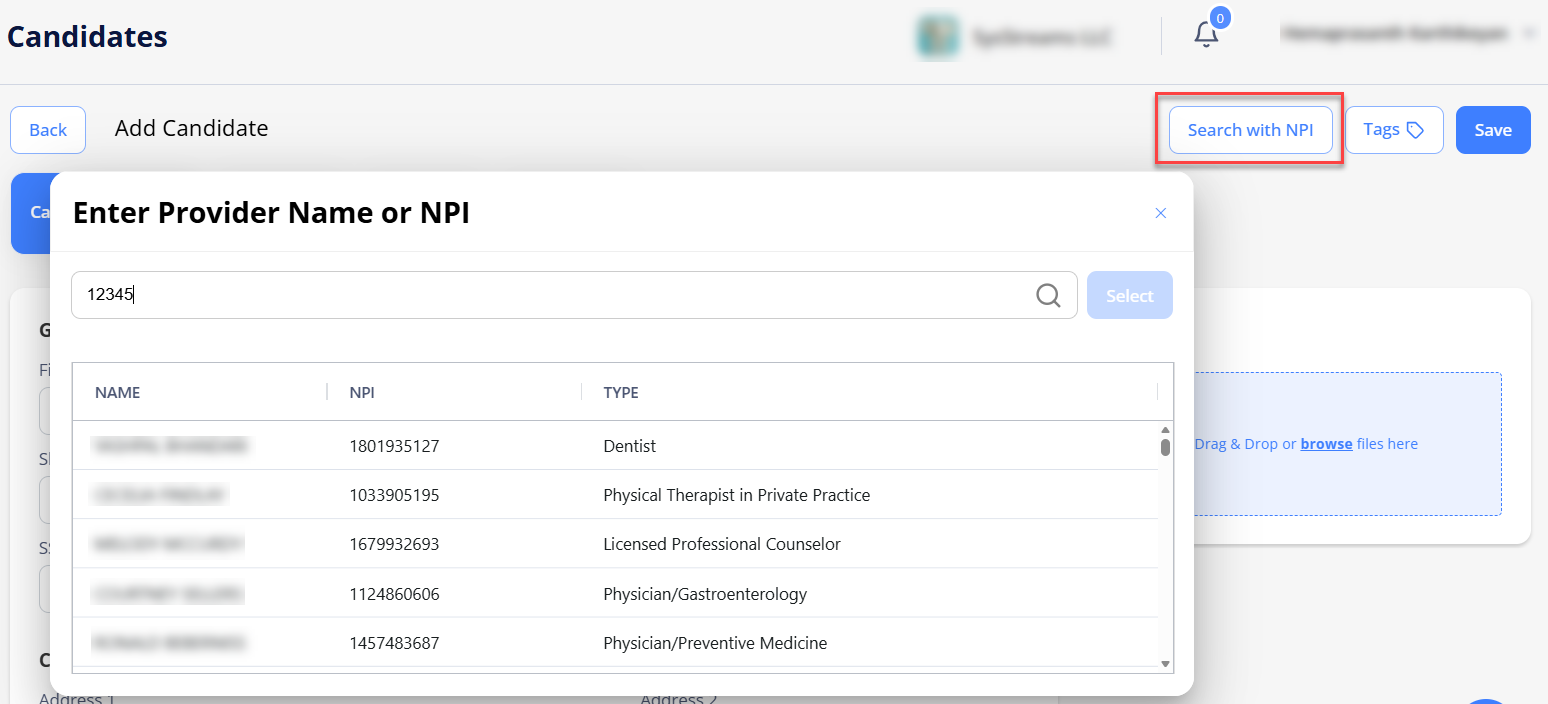The height and width of the screenshot is (704, 1548).
Task: Click the Search with NPI button
Action: point(1250,130)
